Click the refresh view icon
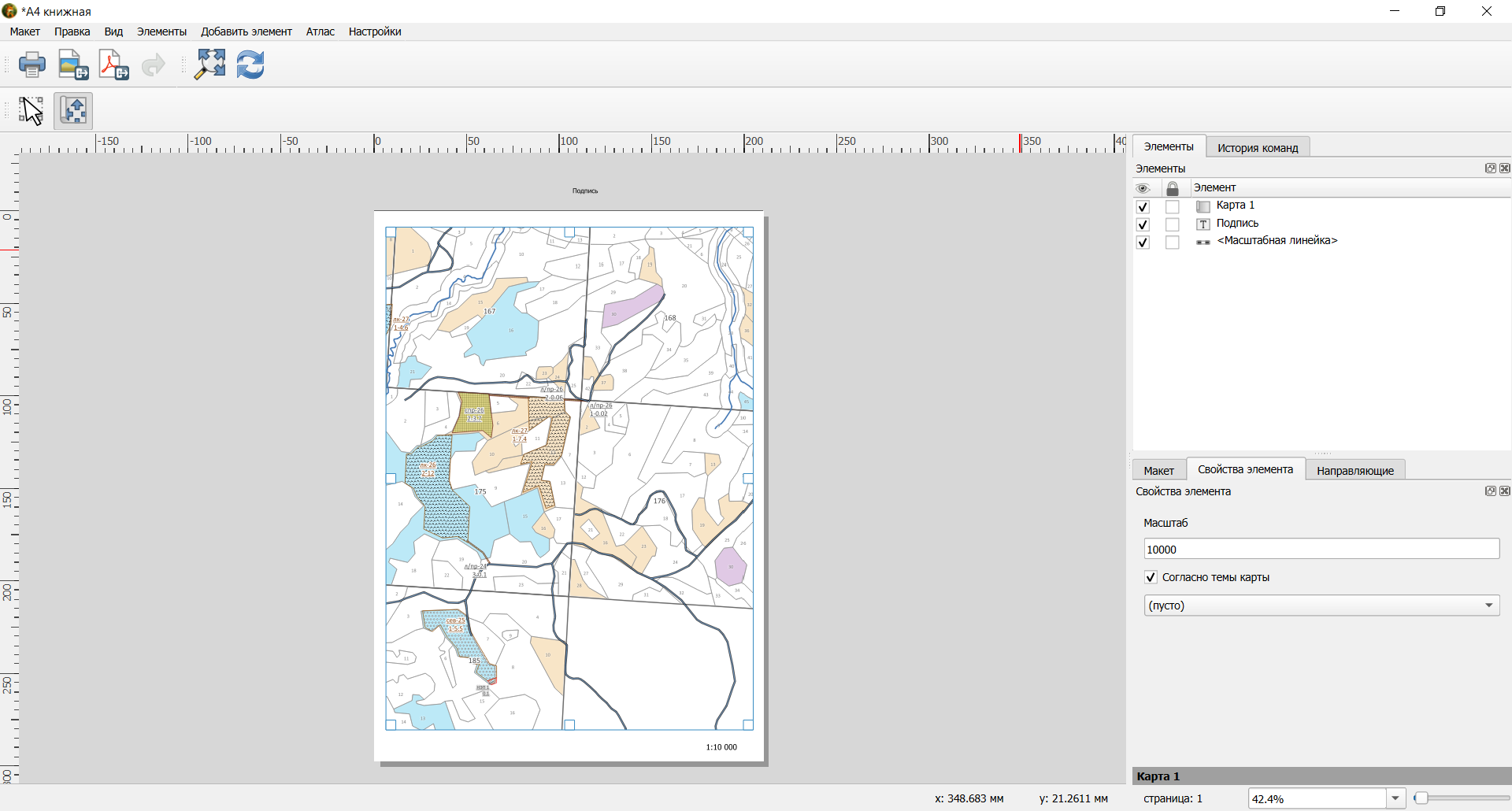Screen dimensions: 1512x811 coord(250,65)
